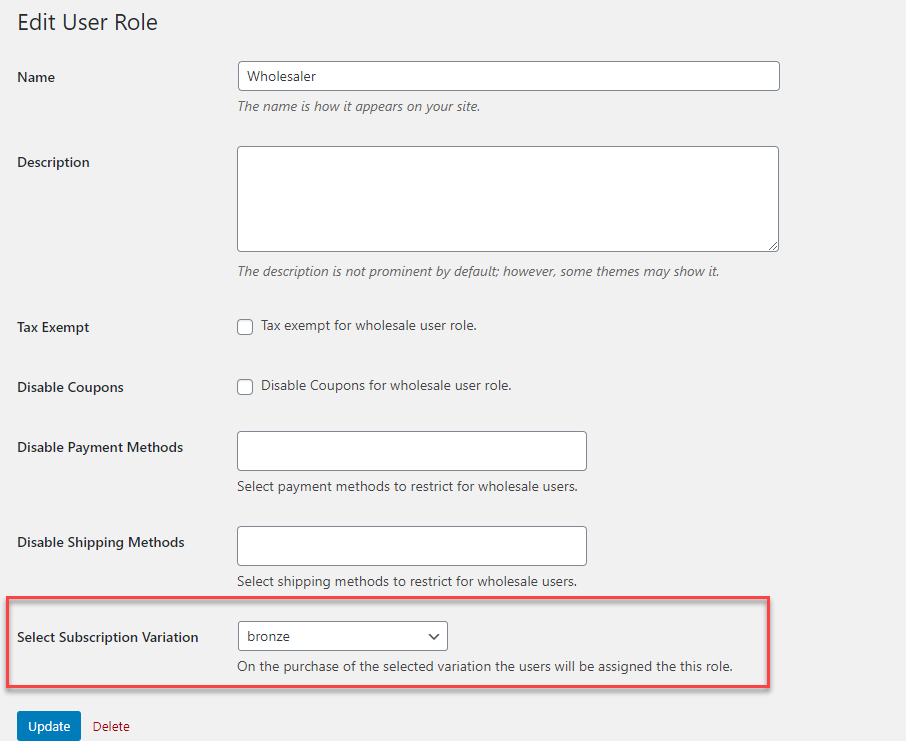Tick the Disable Coupons checkbox
906x741 pixels.
tap(245, 387)
